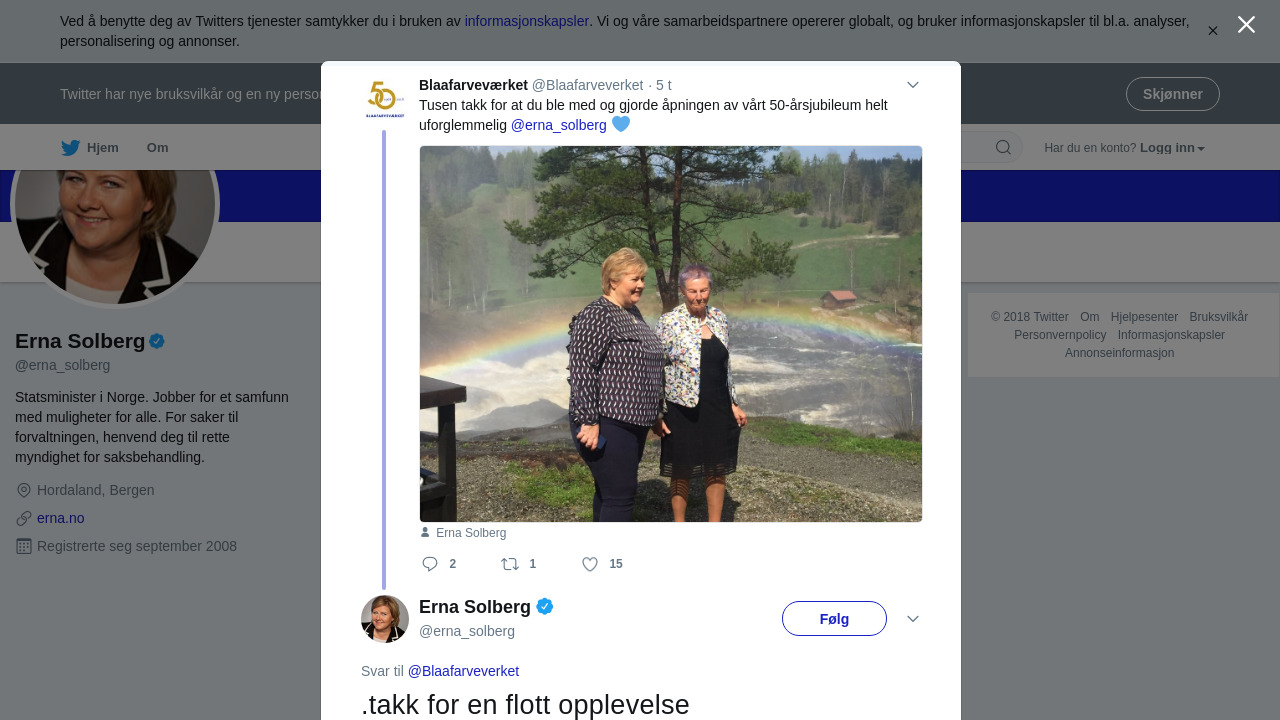
Task: Like the tweet with the heart icon
Action: tap(590, 564)
